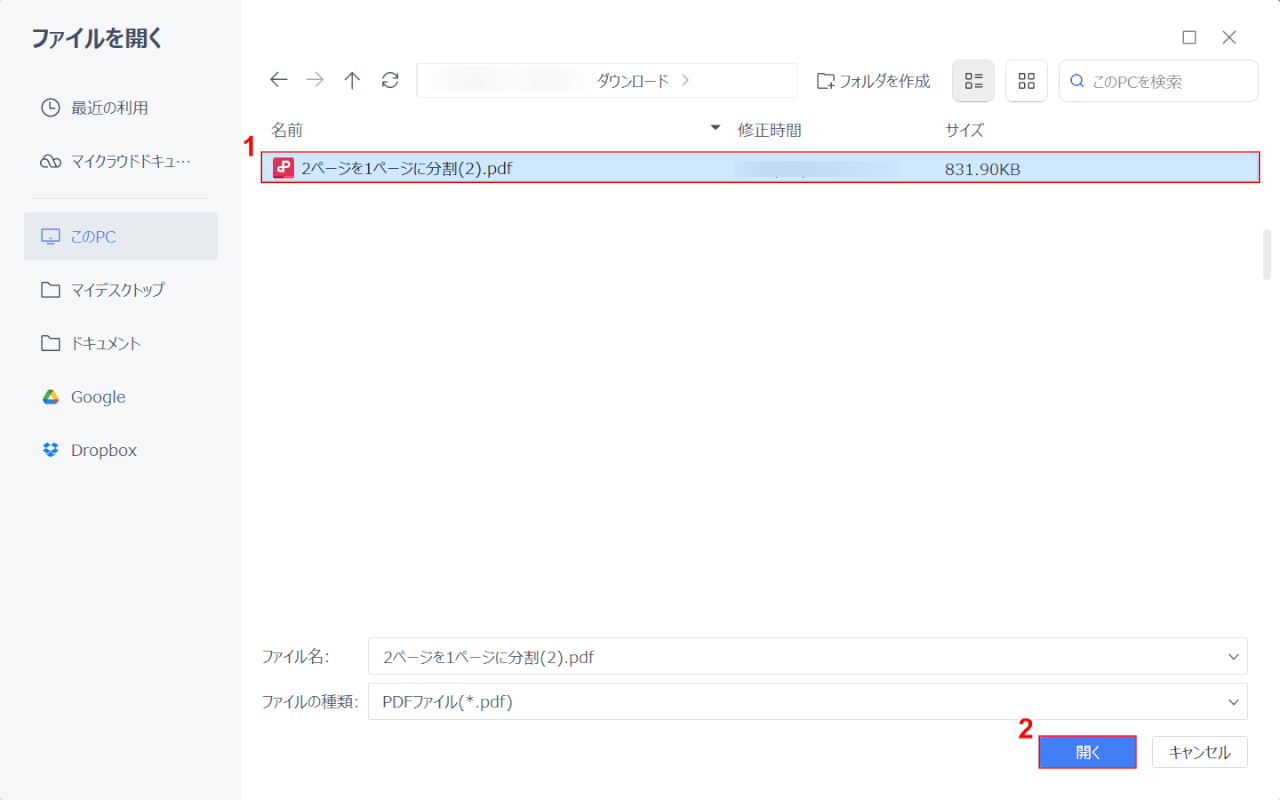Focus the このPCを検索 search field
The image size is (1280, 800).
point(1159,81)
